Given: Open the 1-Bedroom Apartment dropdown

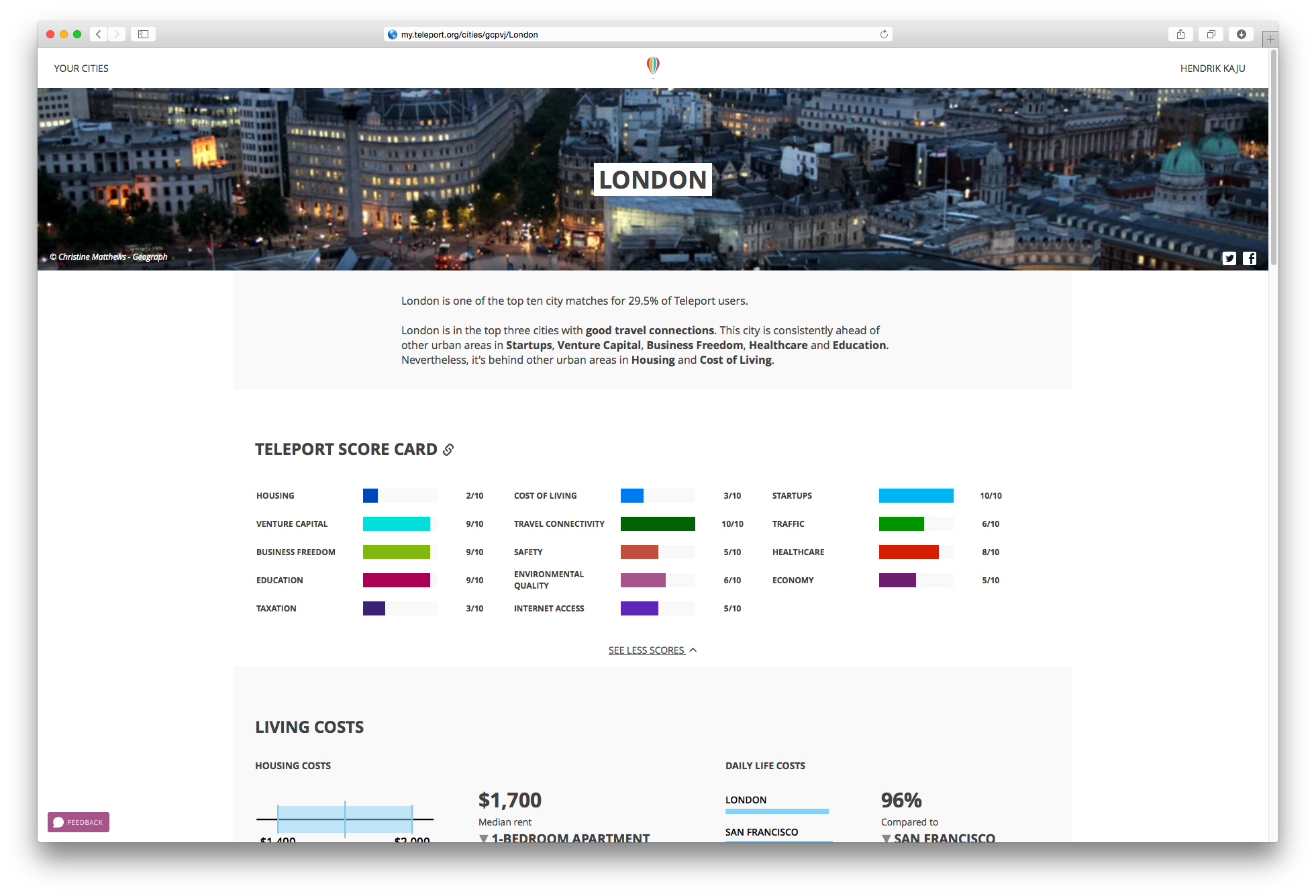Looking at the screenshot, I should [564, 838].
